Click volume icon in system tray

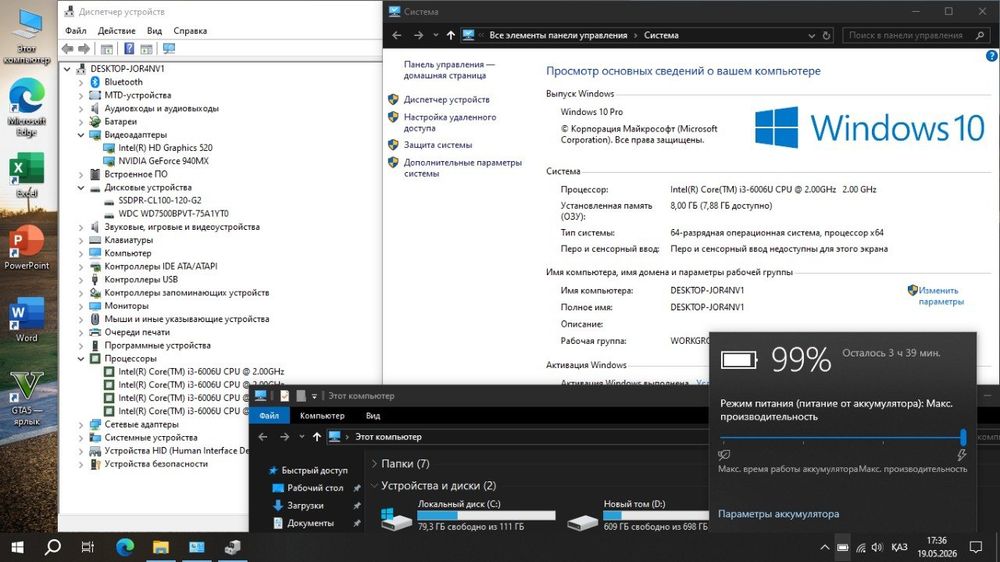click(877, 547)
